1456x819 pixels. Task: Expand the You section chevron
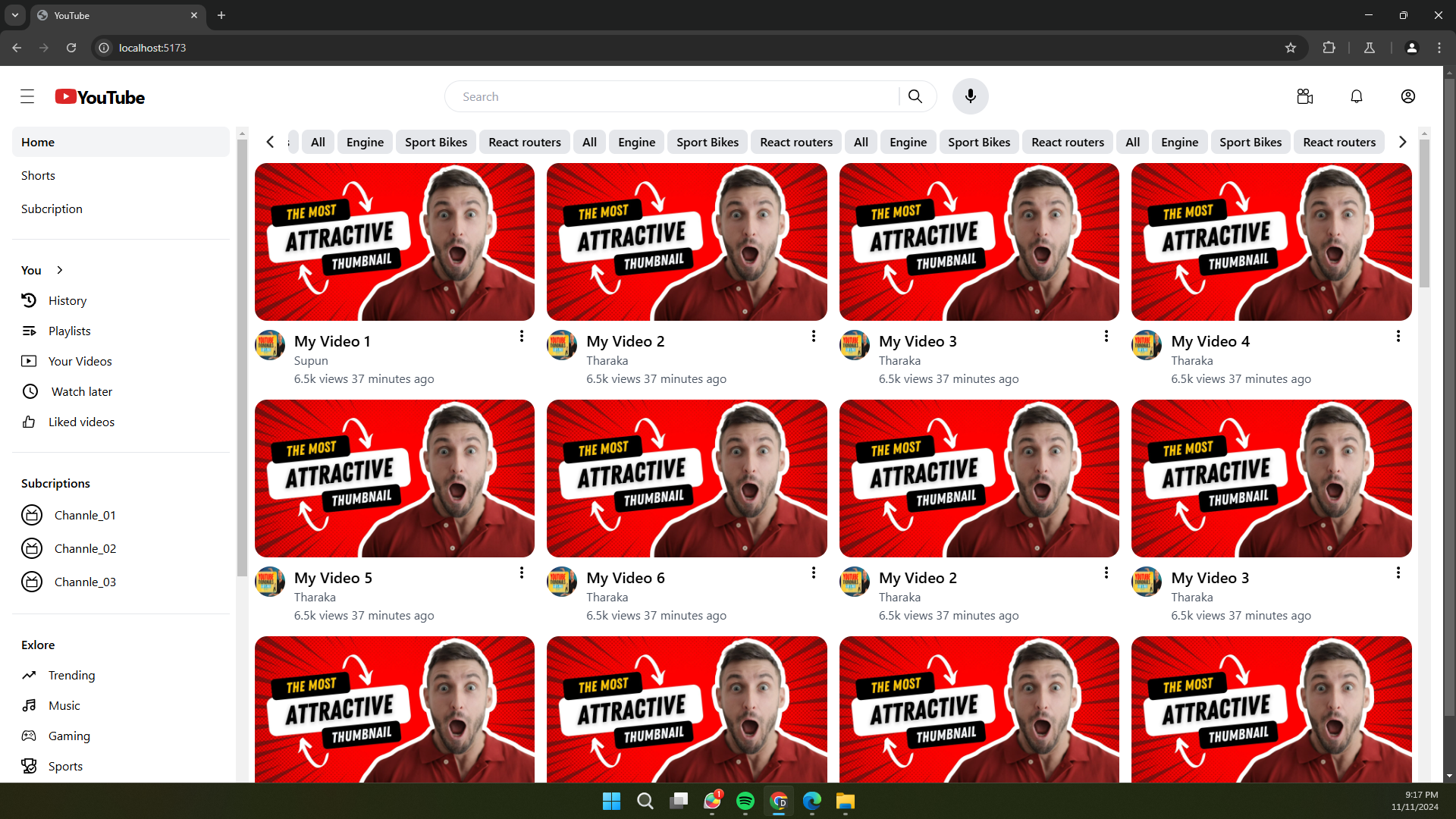tap(60, 270)
